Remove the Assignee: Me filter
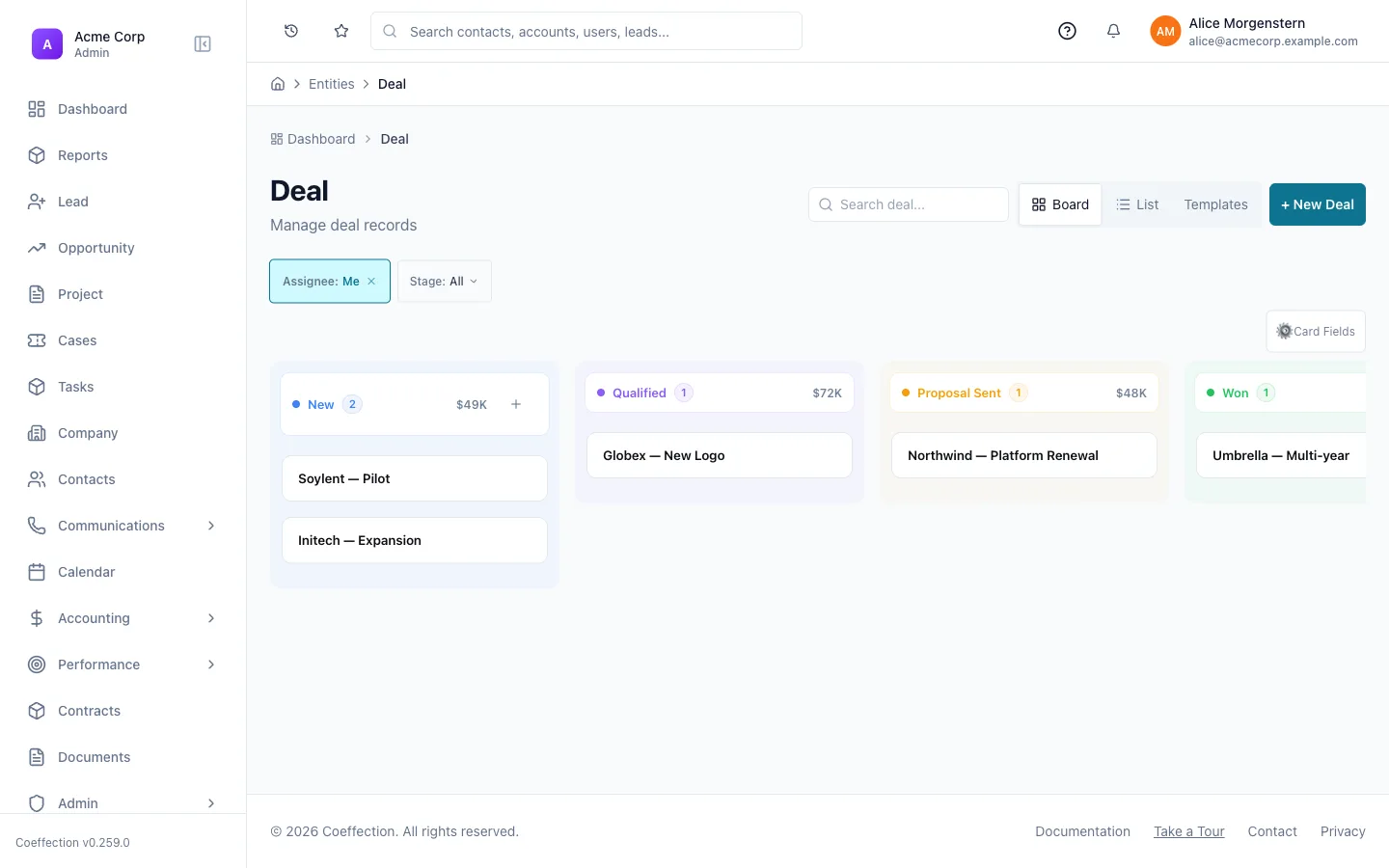1389x868 pixels. pyautogui.click(x=371, y=282)
